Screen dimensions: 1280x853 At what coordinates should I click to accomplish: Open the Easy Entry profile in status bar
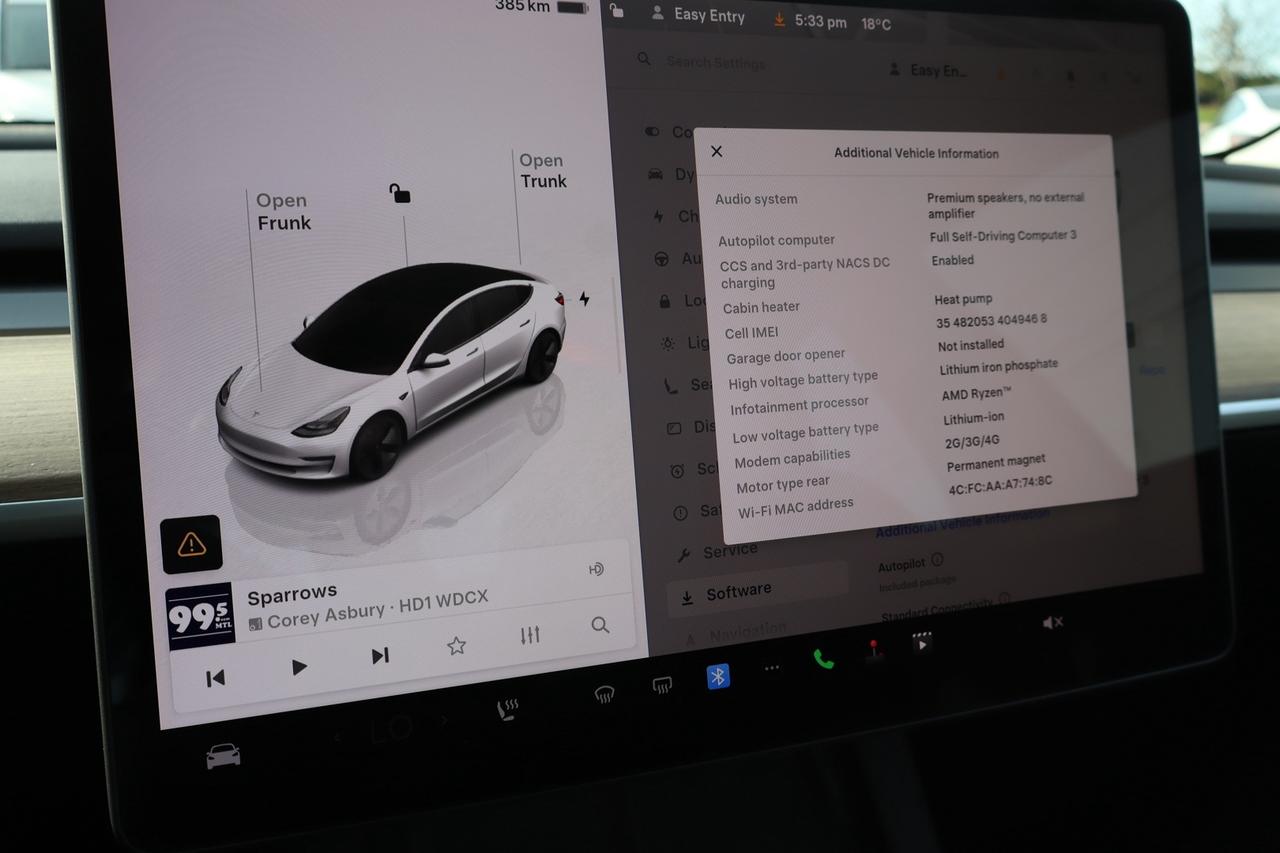698,15
